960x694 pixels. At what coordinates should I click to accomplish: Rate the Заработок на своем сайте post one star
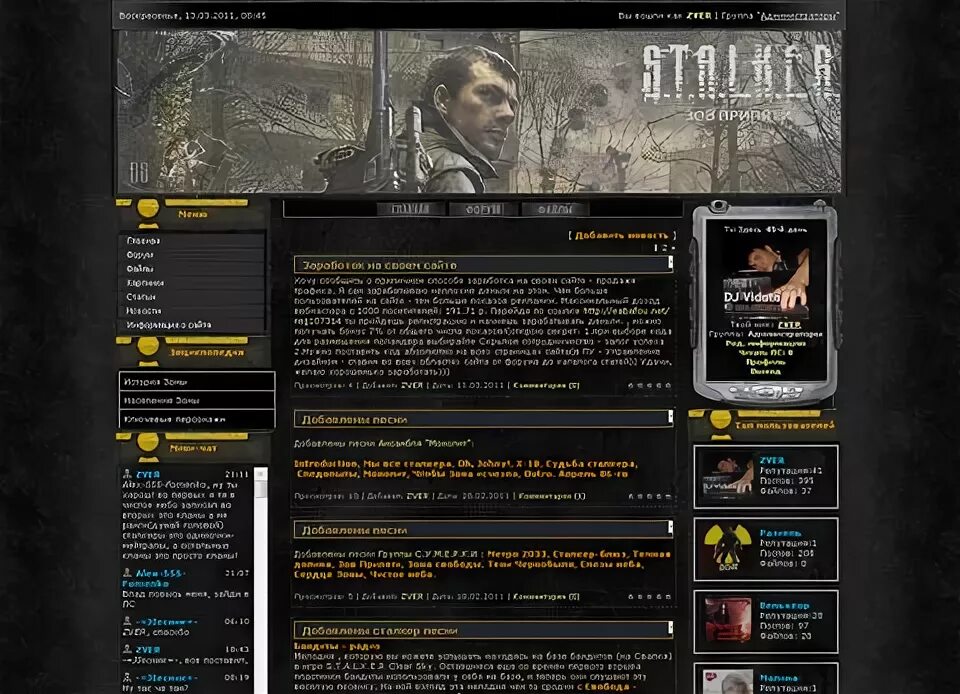[631, 386]
